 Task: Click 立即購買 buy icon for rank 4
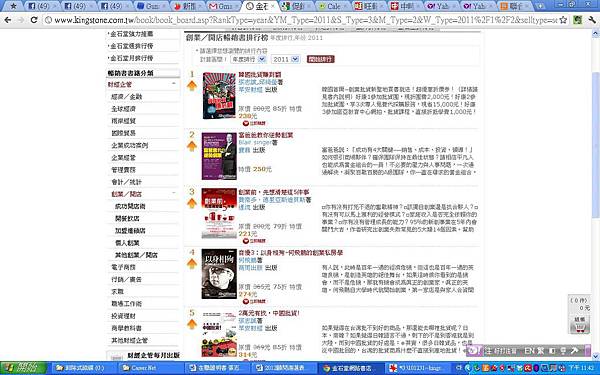click(x=254, y=301)
